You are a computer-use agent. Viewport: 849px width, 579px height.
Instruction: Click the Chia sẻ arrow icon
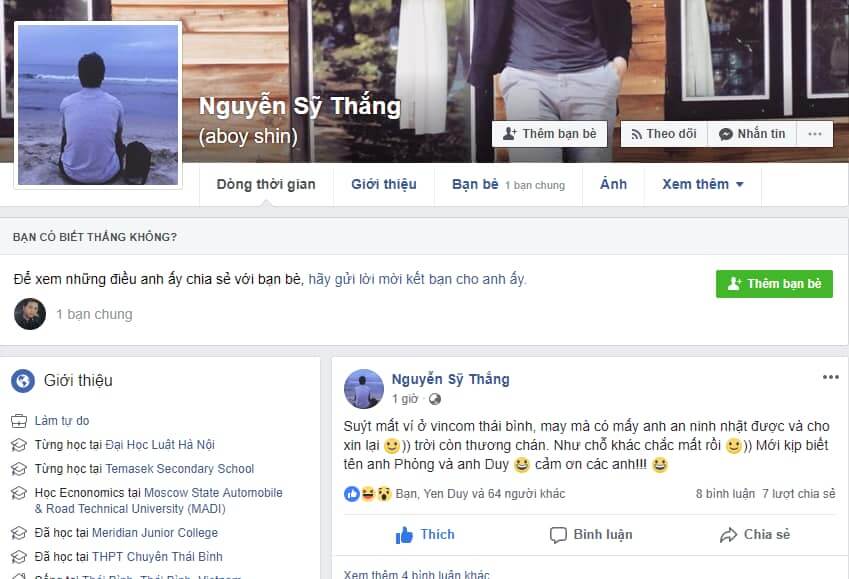pos(728,535)
